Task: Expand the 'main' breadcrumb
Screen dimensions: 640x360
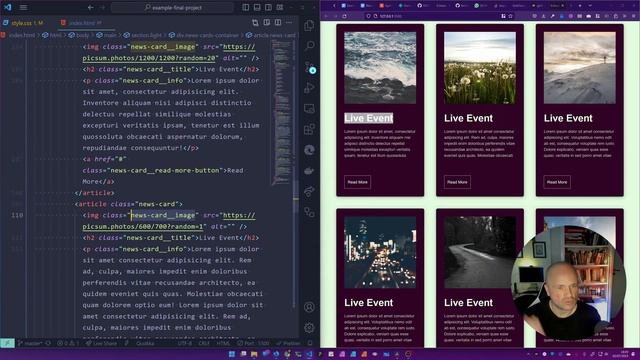Action: pyautogui.click(x=107, y=35)
